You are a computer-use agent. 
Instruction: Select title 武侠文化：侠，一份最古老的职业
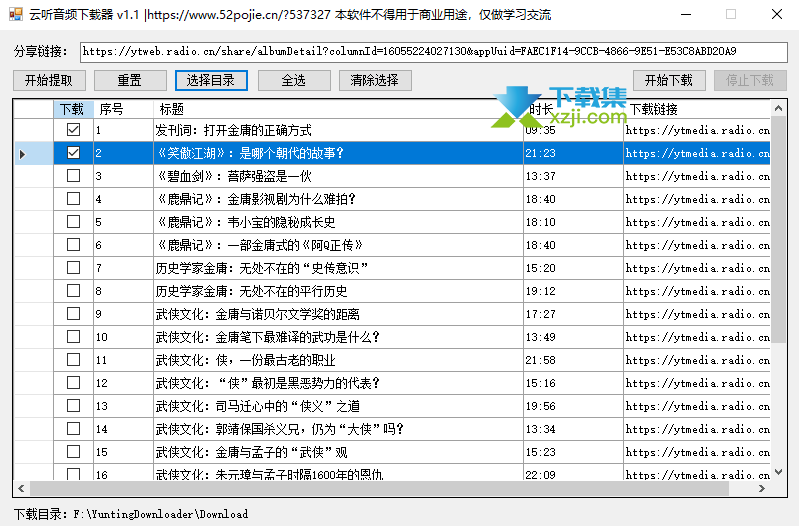pos(245,360)
